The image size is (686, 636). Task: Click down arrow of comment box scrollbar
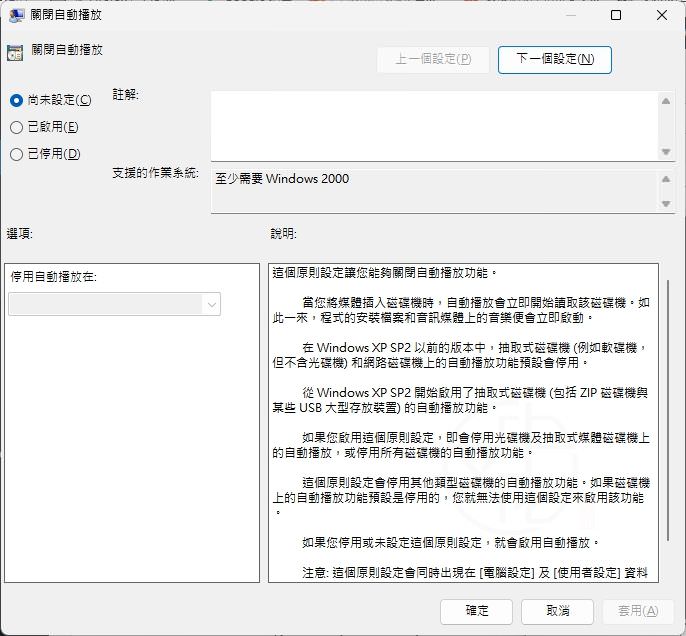[x=666, y=152]
